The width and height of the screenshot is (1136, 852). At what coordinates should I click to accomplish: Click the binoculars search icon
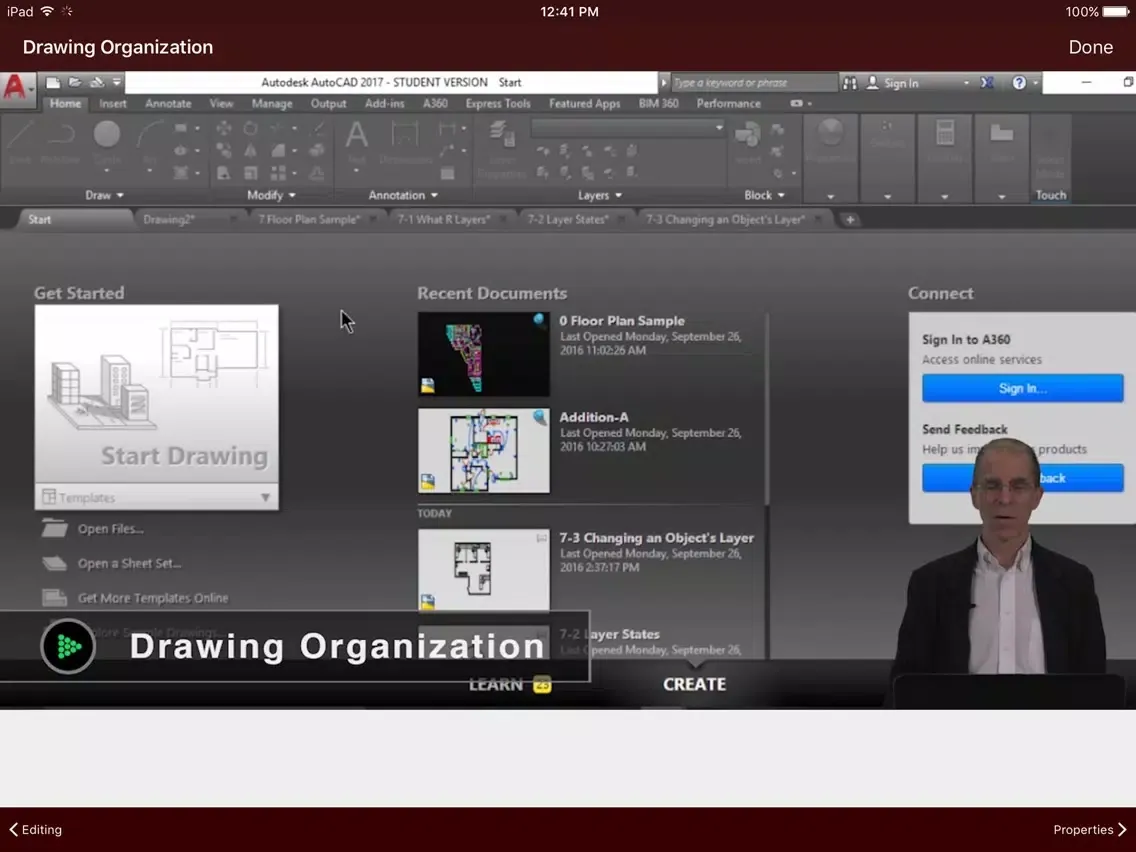(850, 83)
